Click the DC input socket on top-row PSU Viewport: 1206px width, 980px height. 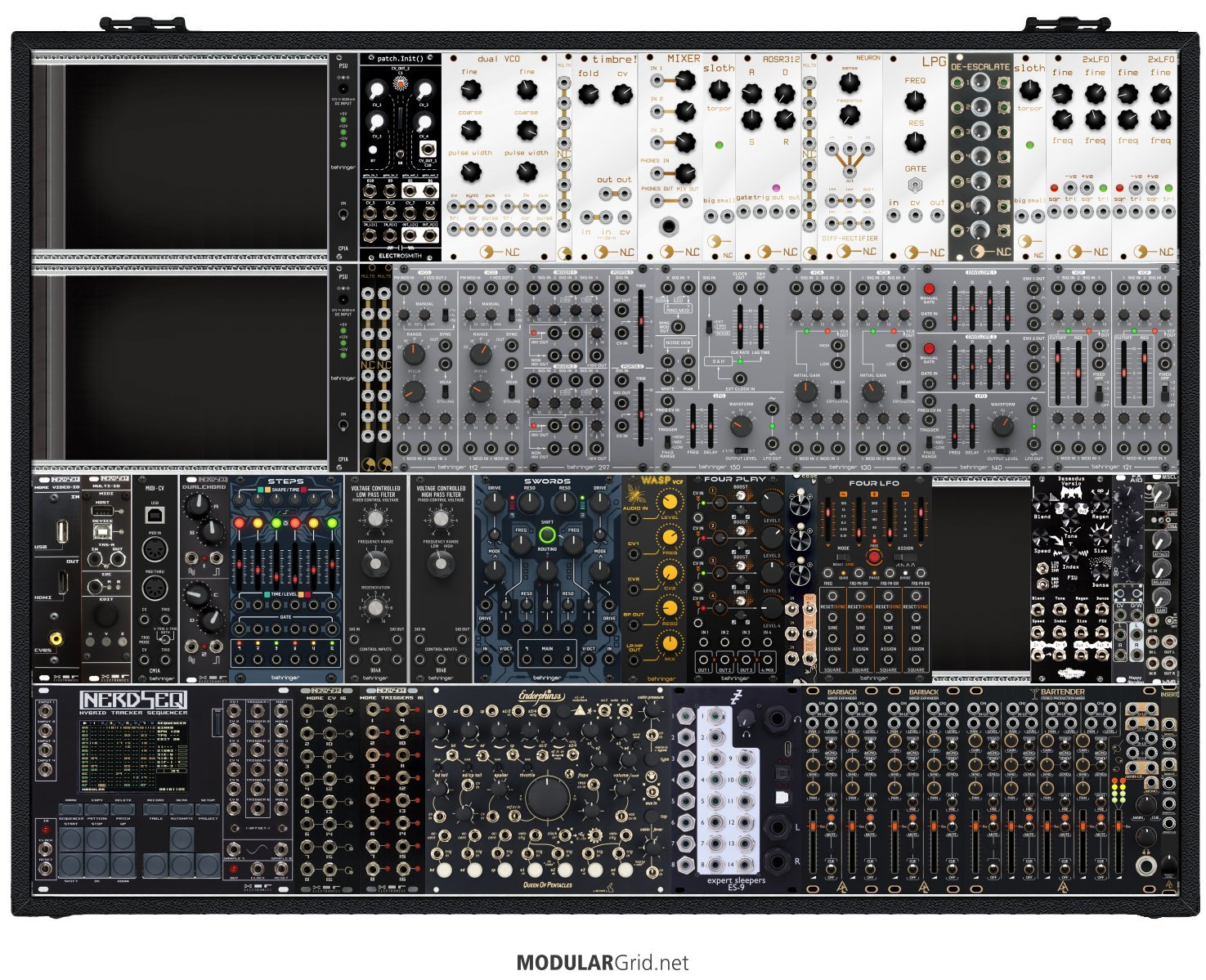tap(343, 87)
